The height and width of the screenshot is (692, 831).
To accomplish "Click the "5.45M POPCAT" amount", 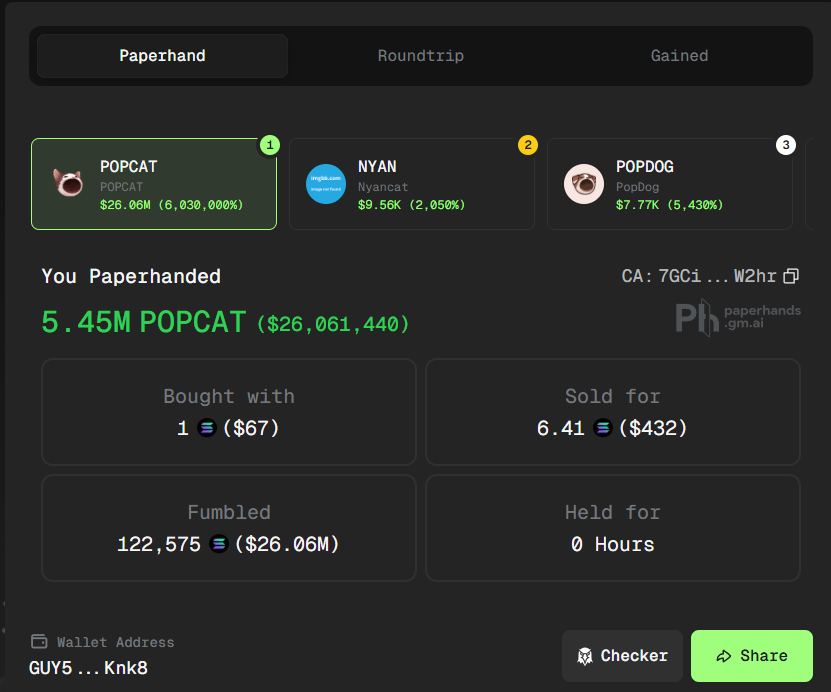I will click(x=144, y=322).
